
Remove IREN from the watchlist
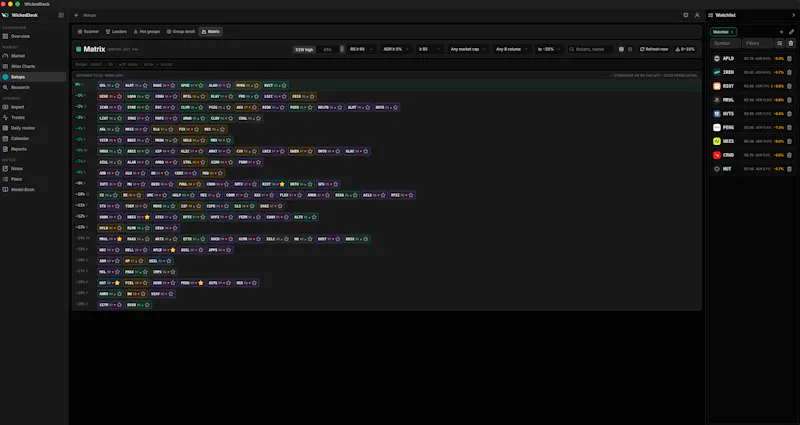789,72
